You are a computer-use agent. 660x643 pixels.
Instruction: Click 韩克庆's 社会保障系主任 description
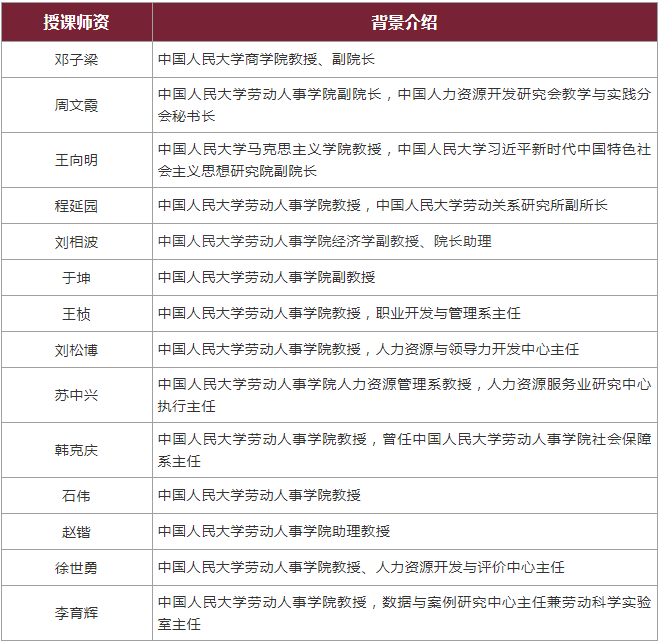pyautogui.click(x=405, y=451)
